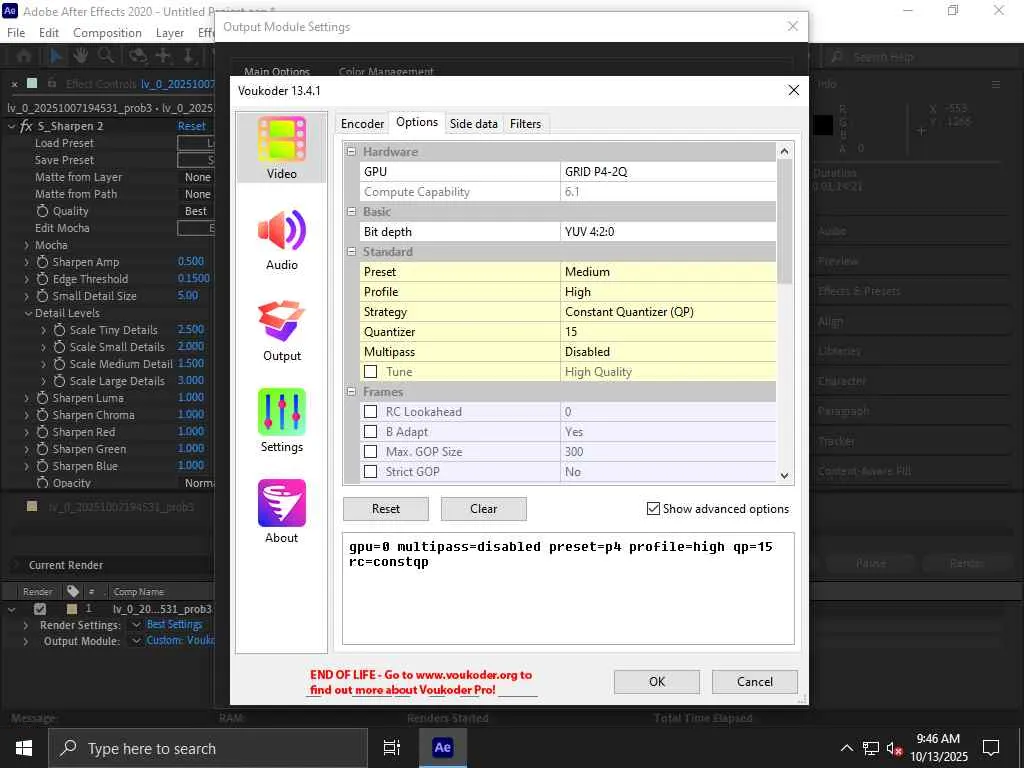Enable the Tune option checkbox
The height and width of the screenshot is (768, 1024).
click(x=370, y=372)
